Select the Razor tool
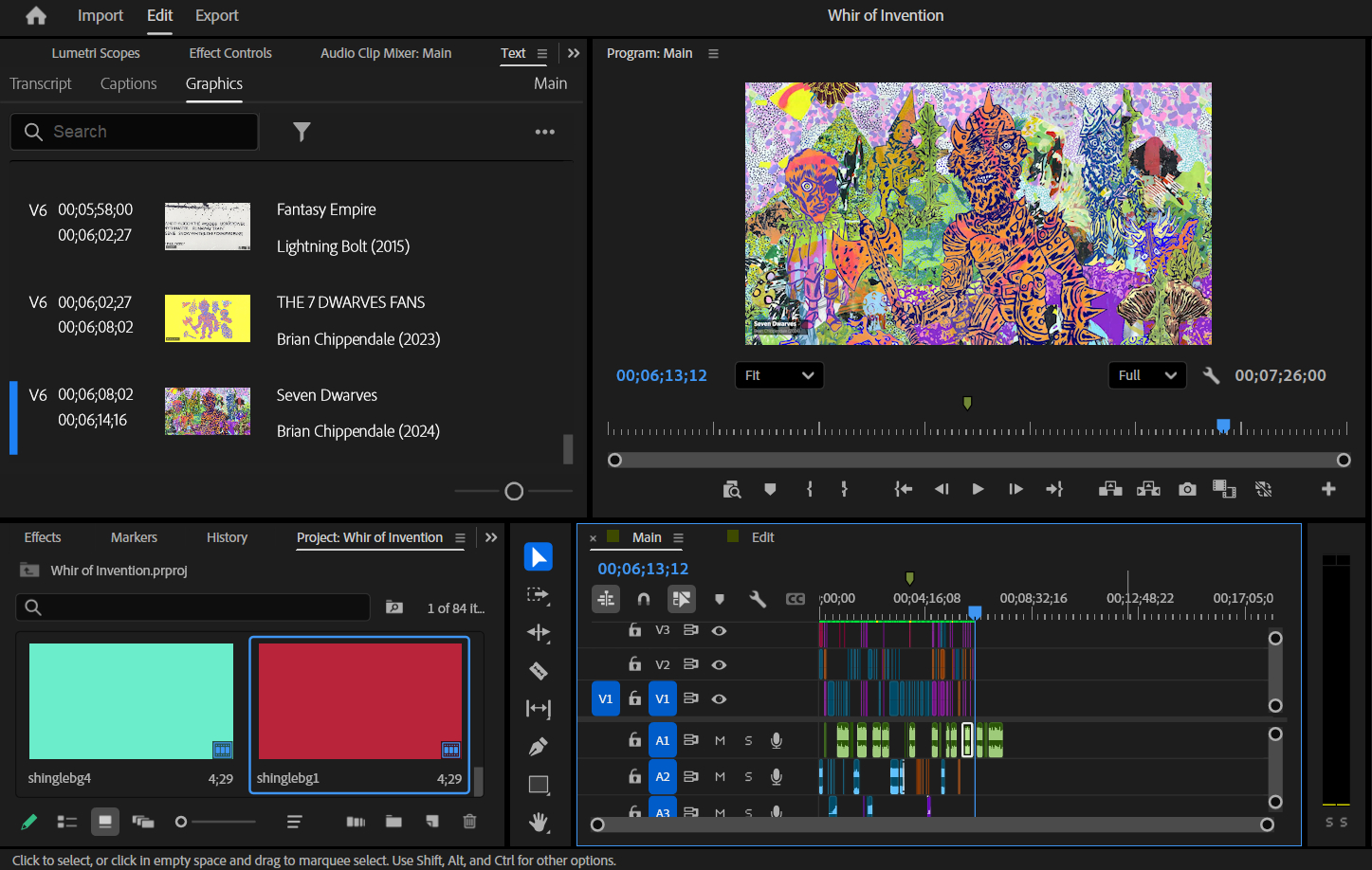This screenshot has height=870, width=1372. click(539, 671)
